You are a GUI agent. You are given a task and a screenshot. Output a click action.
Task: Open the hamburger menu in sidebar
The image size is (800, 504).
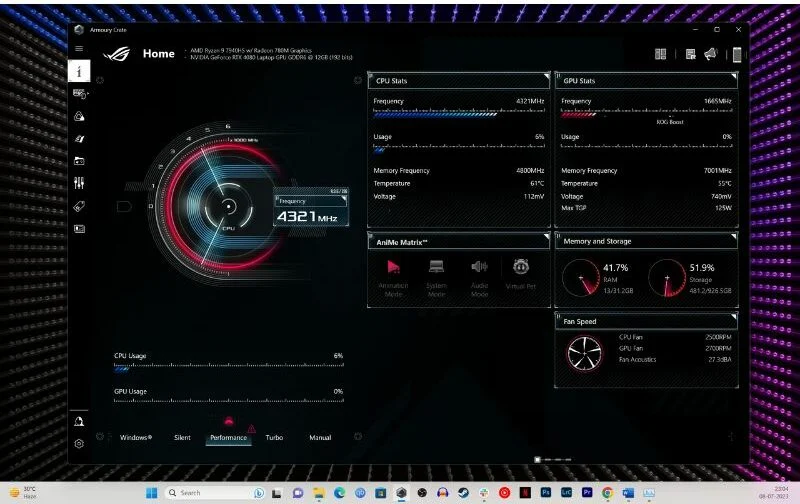click(79, 49)
